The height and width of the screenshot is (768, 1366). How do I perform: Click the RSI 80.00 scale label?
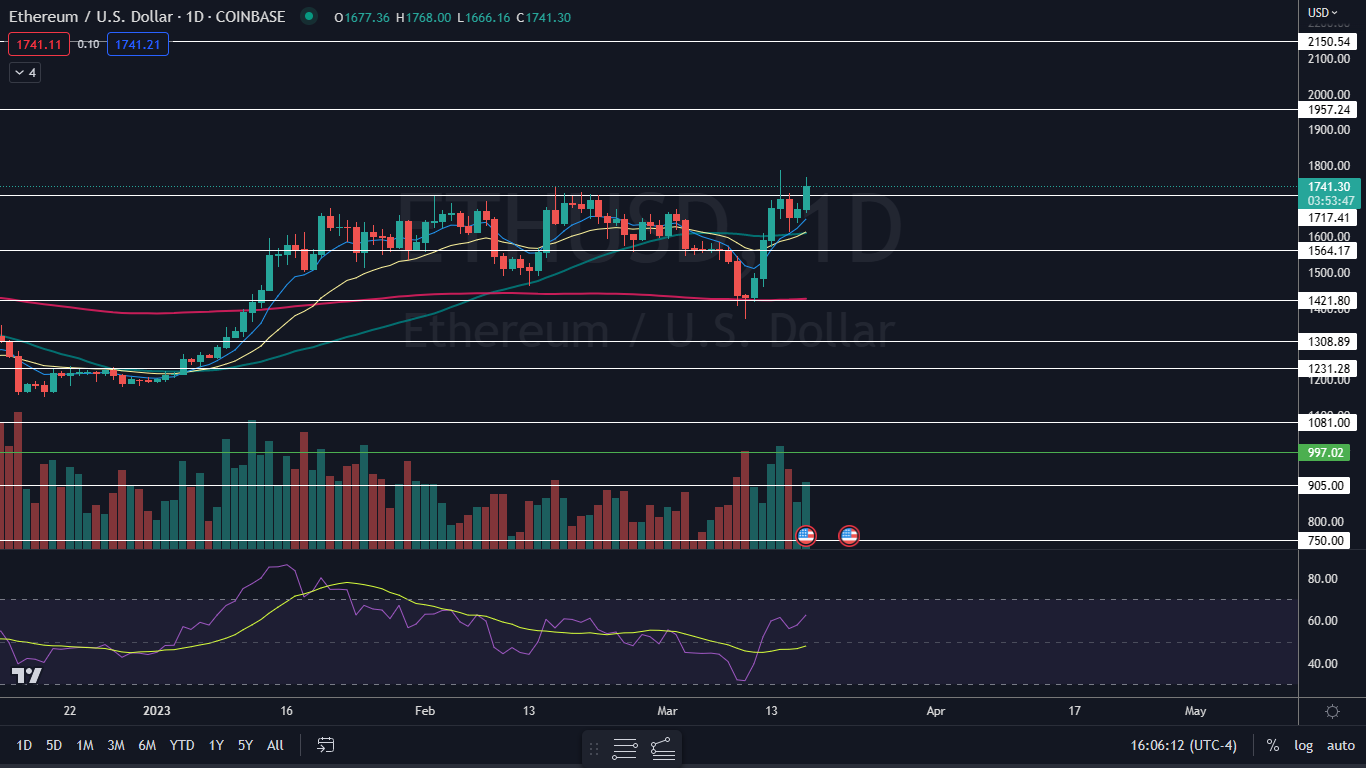[x=1322, y=578]
